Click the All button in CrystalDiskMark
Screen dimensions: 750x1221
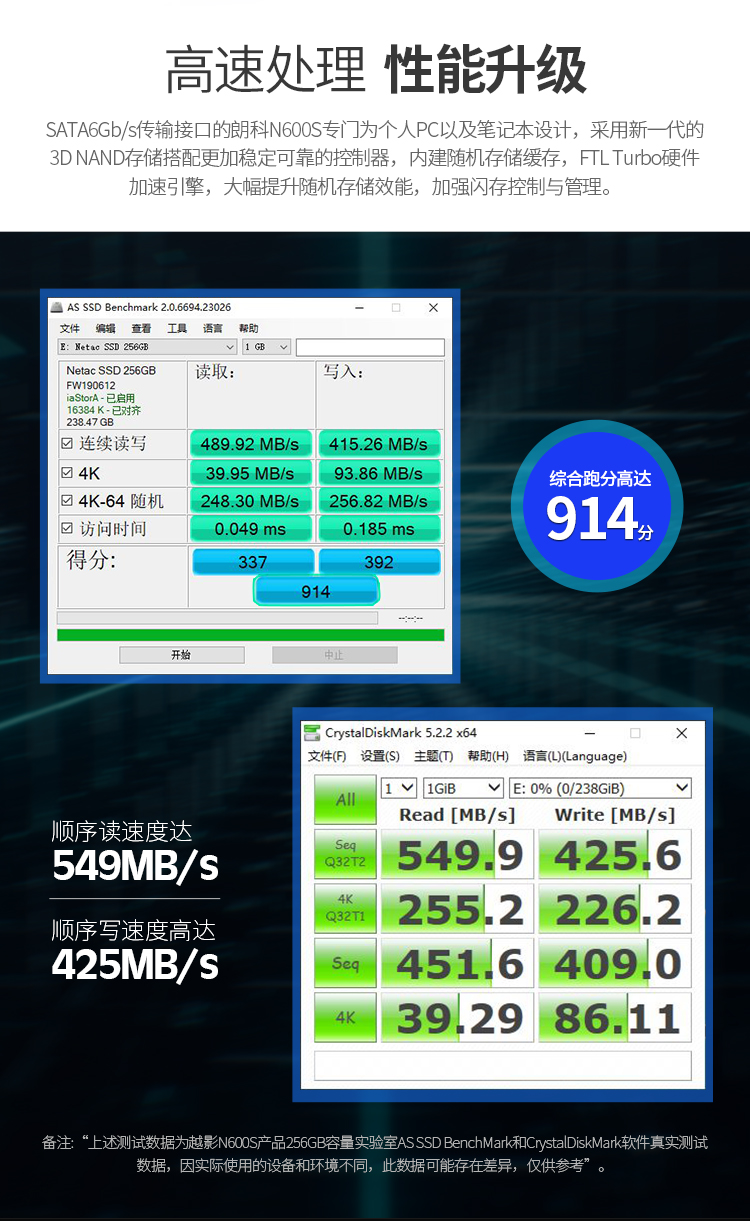[345, 799]
